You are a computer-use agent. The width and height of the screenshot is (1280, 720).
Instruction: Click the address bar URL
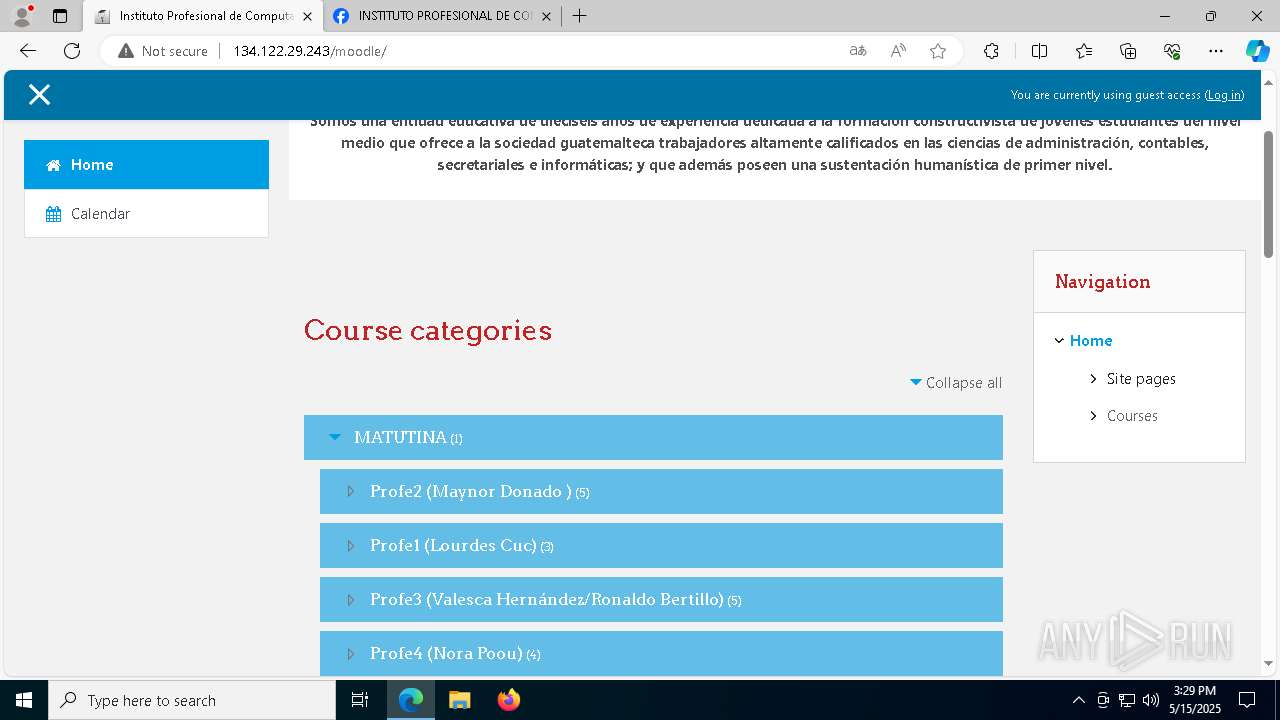310,51
